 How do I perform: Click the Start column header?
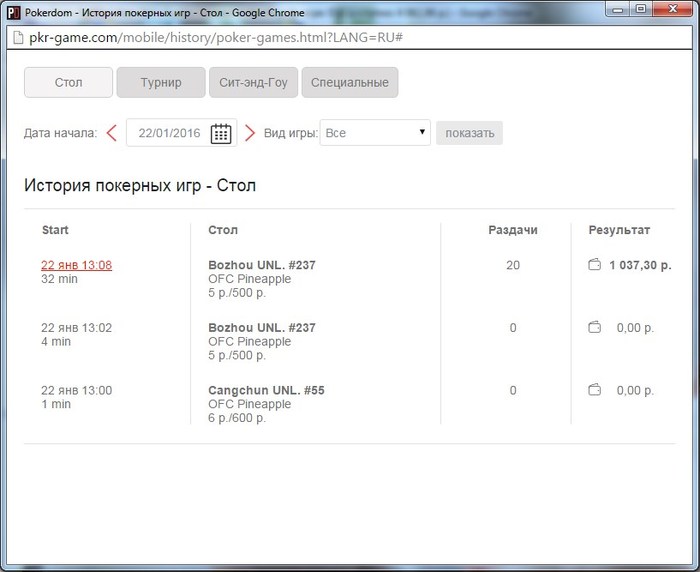pyautogui.click(x=55, y=230)
